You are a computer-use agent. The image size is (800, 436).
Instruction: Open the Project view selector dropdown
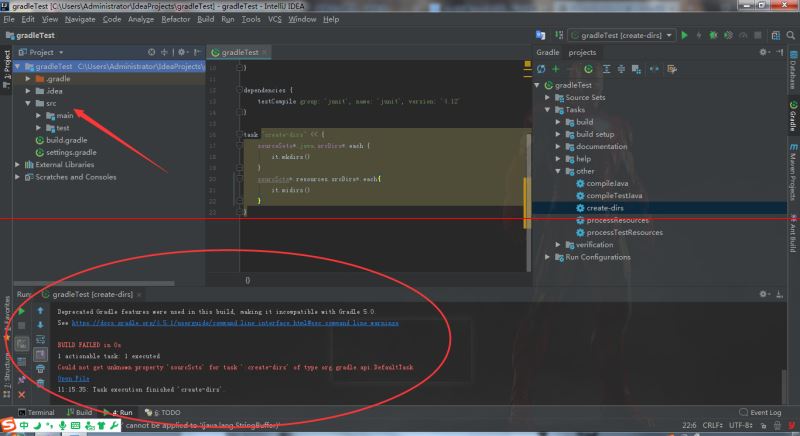click(x=41, y=52)
